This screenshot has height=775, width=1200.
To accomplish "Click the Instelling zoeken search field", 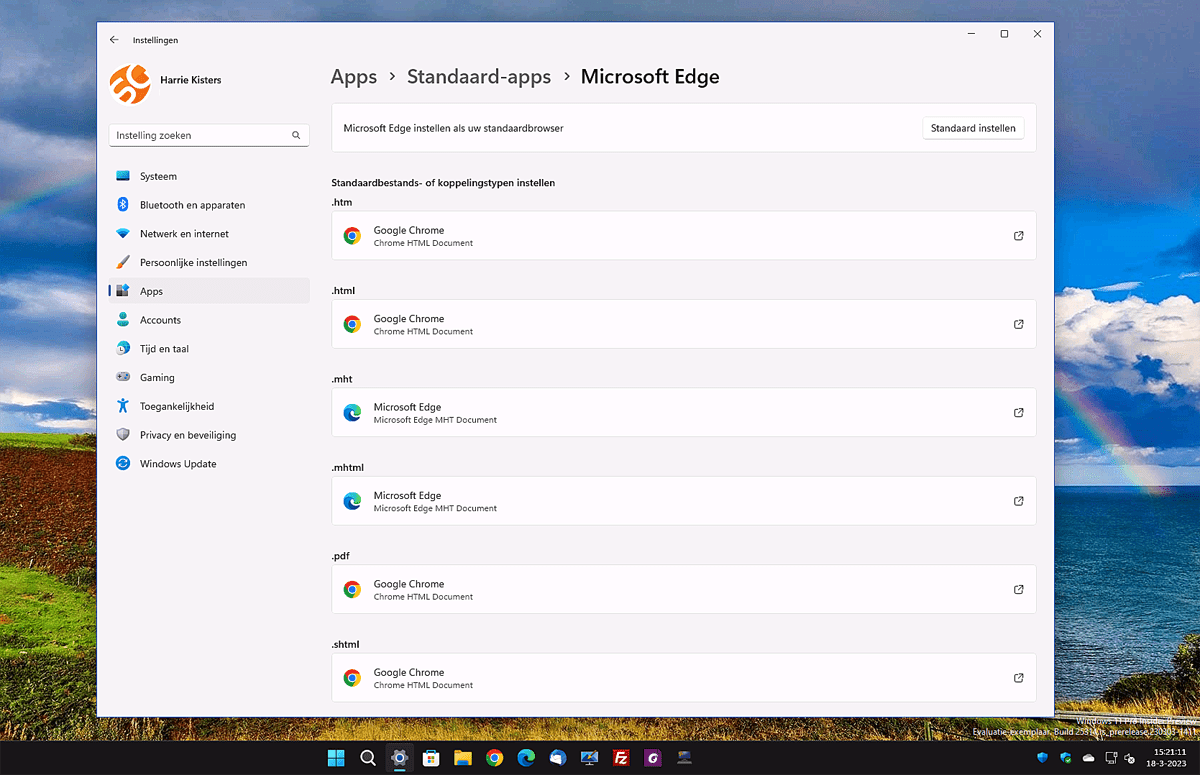I will [208, 135].
